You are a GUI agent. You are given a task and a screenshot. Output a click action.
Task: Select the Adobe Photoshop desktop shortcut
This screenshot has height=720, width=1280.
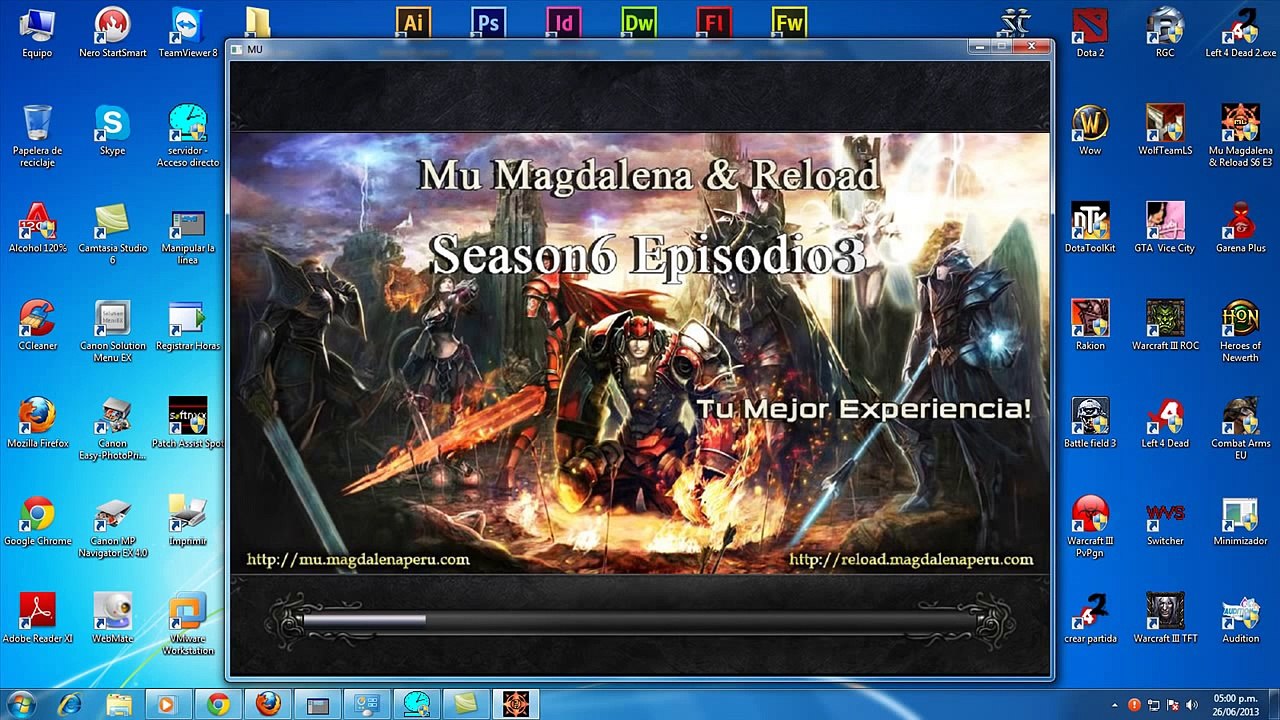point(488,22)
